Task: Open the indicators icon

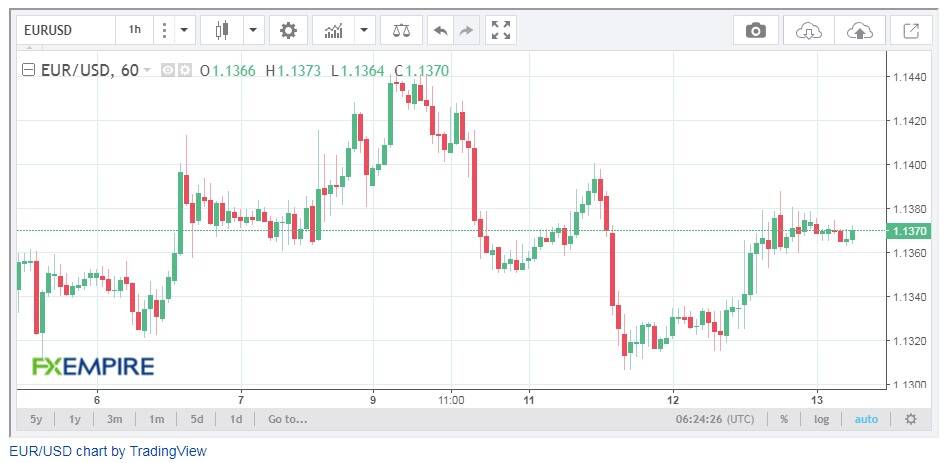Action: coord(334,30)
